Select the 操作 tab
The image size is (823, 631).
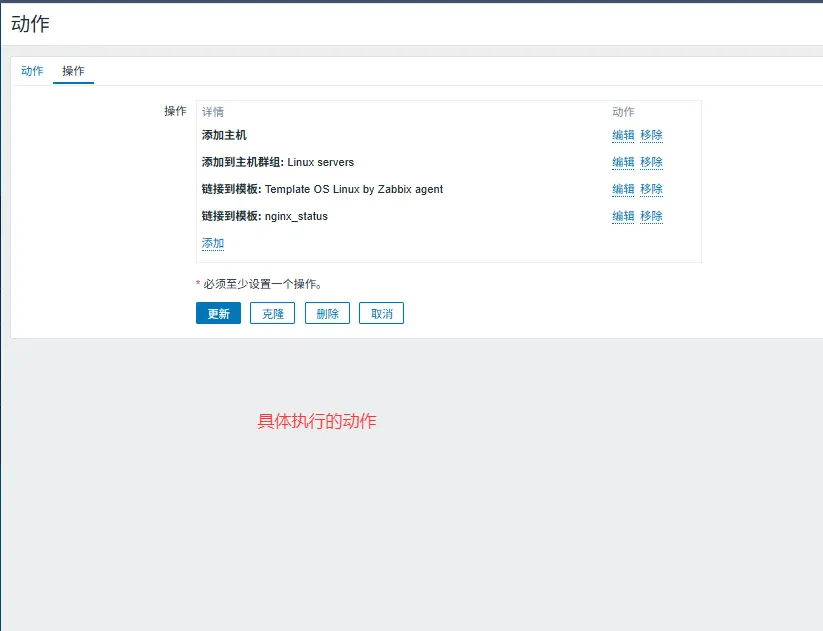73,71
